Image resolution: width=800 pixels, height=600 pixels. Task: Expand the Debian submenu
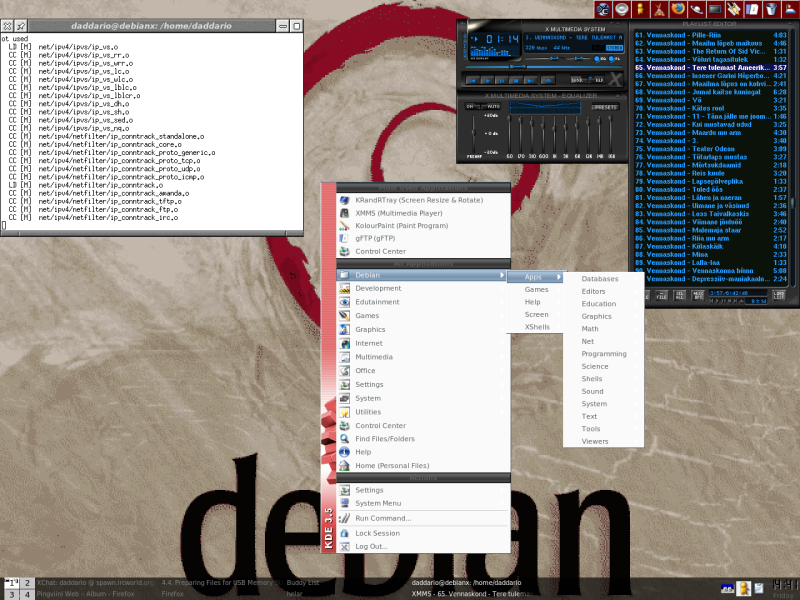pos(422,275)
